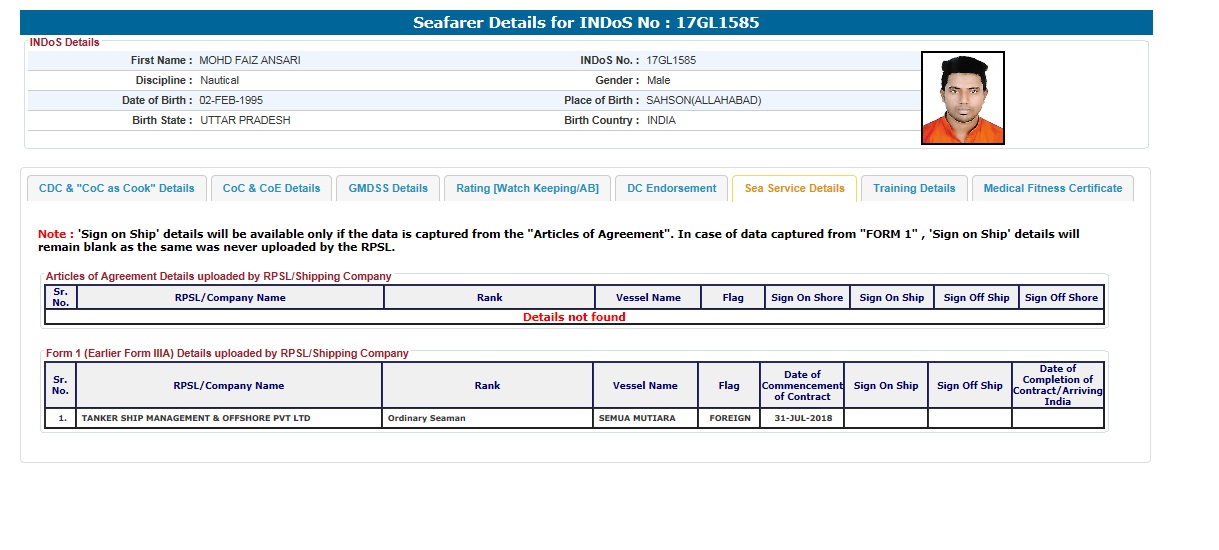Click the Date of Commencement of Contract header
1219x550 pixels.
click(x=802, y=386)
